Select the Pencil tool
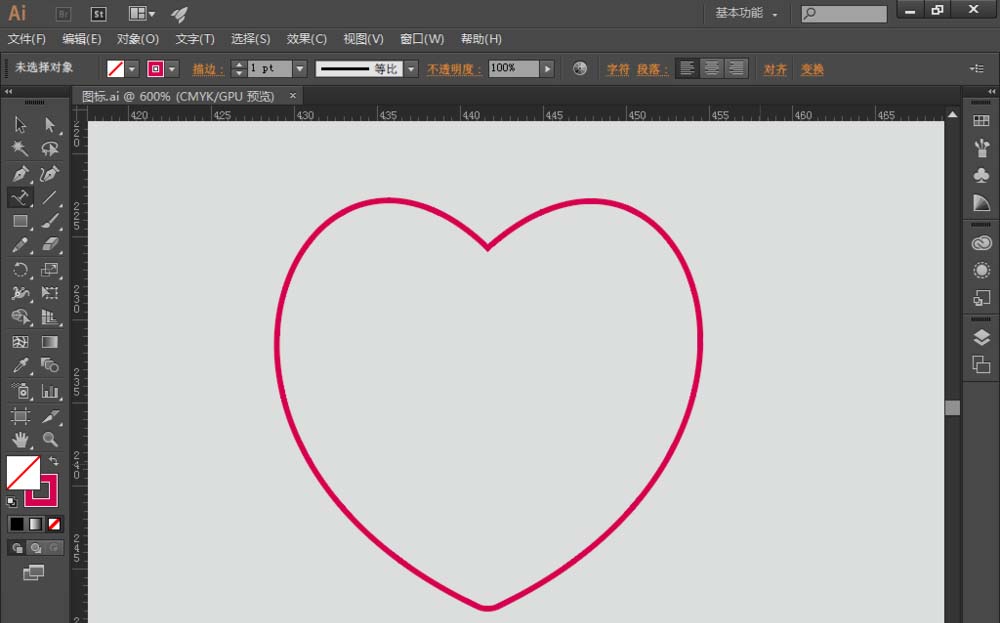Viewport: 1000px width, 623px height. [x=20, y=245]
